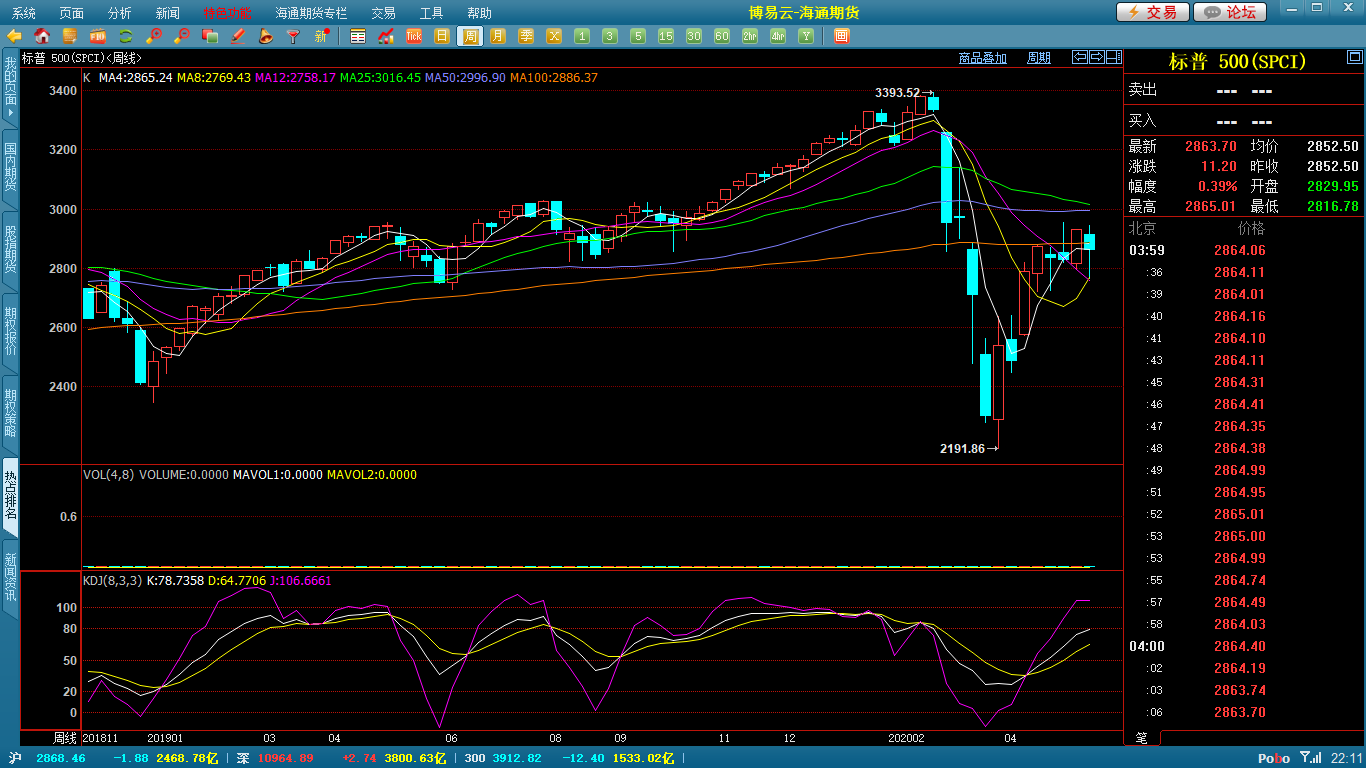Click the 交易 lightning button
This screenshot has width=1366, height=768.
(x=1153, y=12)
